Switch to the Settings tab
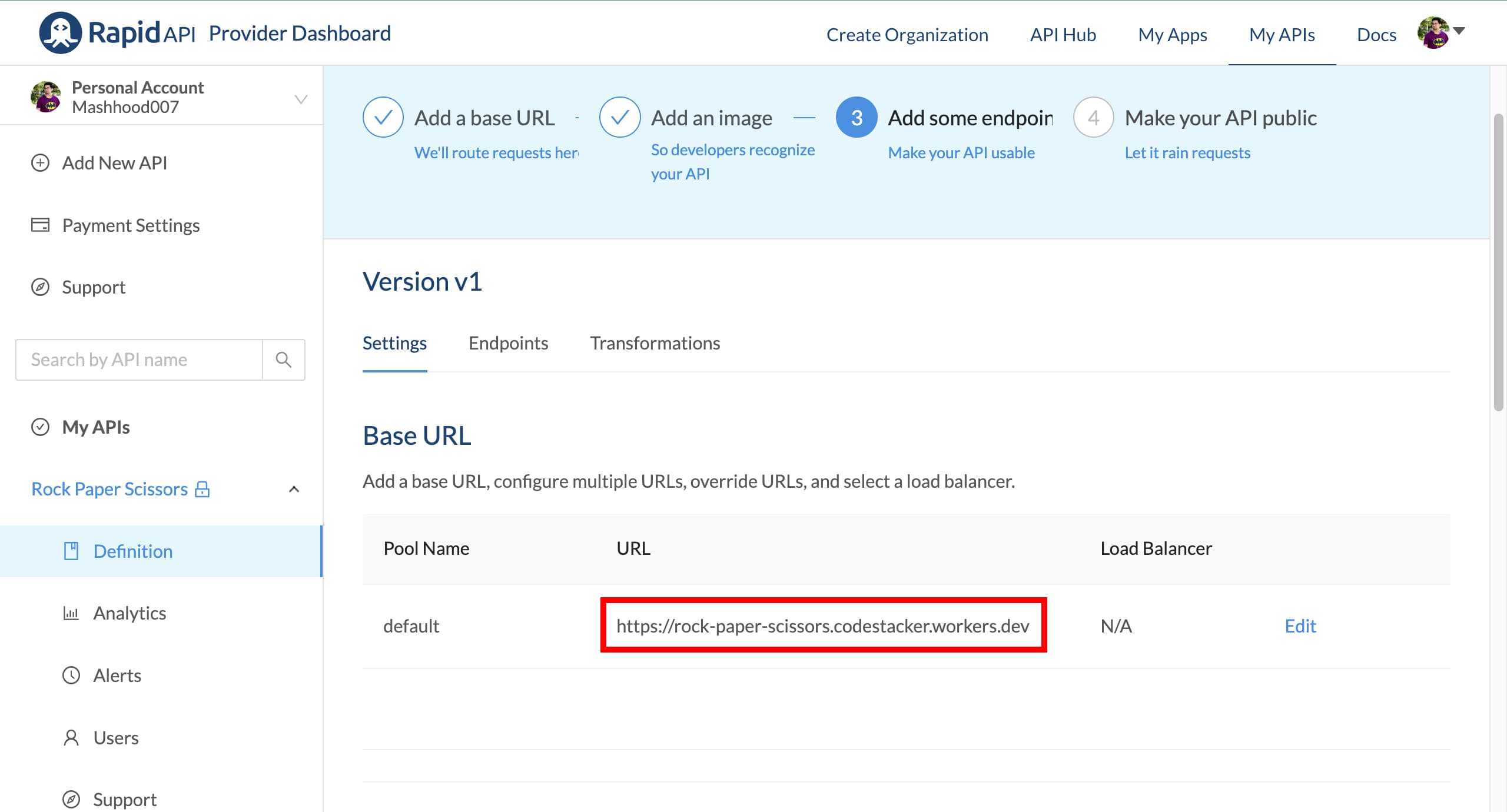The height and width of the screenshot is (812, 1507). [x=394, y=343]
